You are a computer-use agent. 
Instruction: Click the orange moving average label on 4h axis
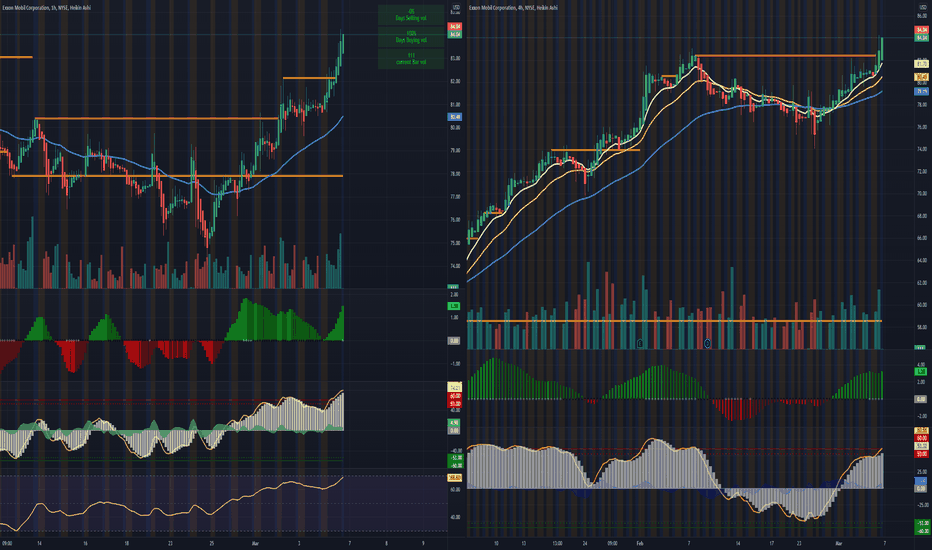921,77
